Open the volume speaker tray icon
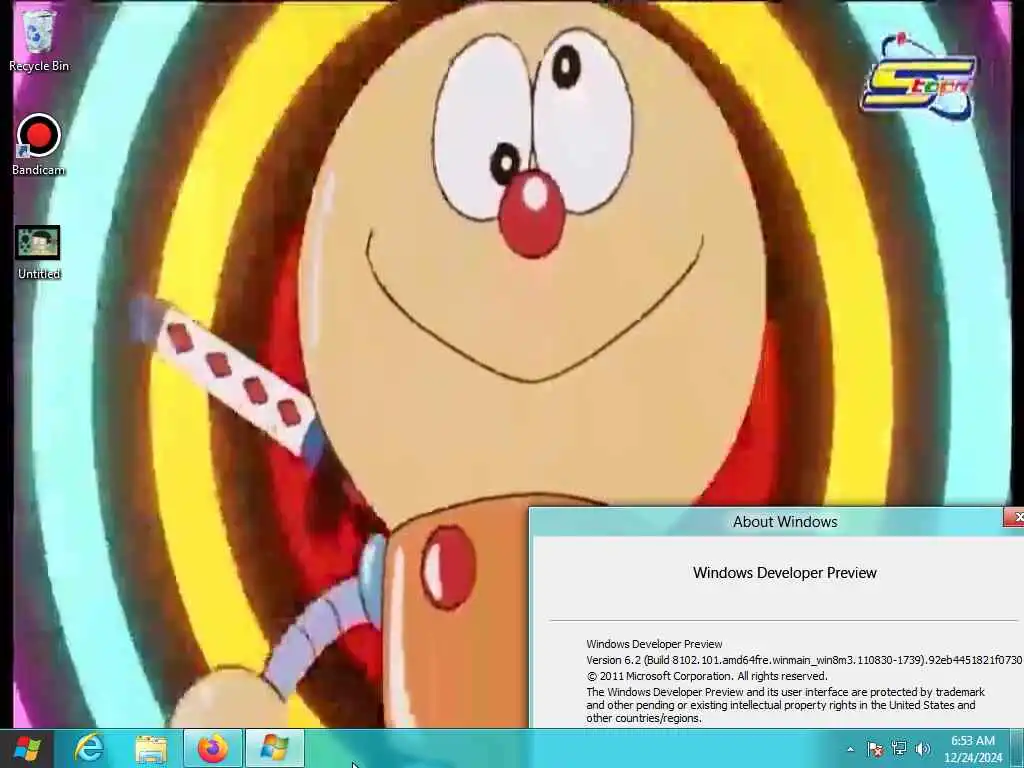 coord(923,749)
